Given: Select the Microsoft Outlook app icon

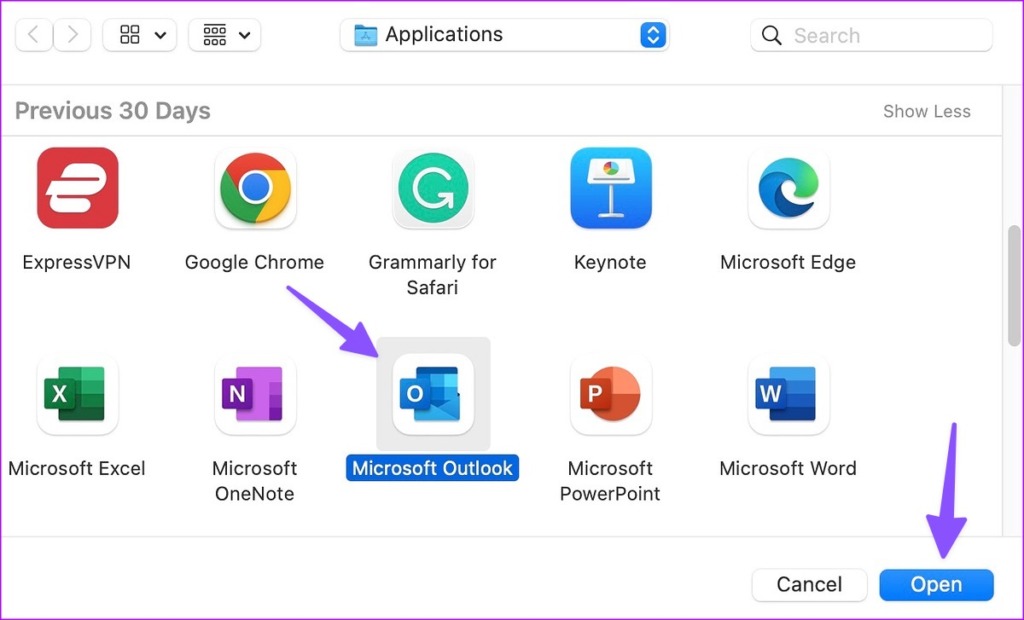Looking at the screenshot, I should [x=432, y=394].
